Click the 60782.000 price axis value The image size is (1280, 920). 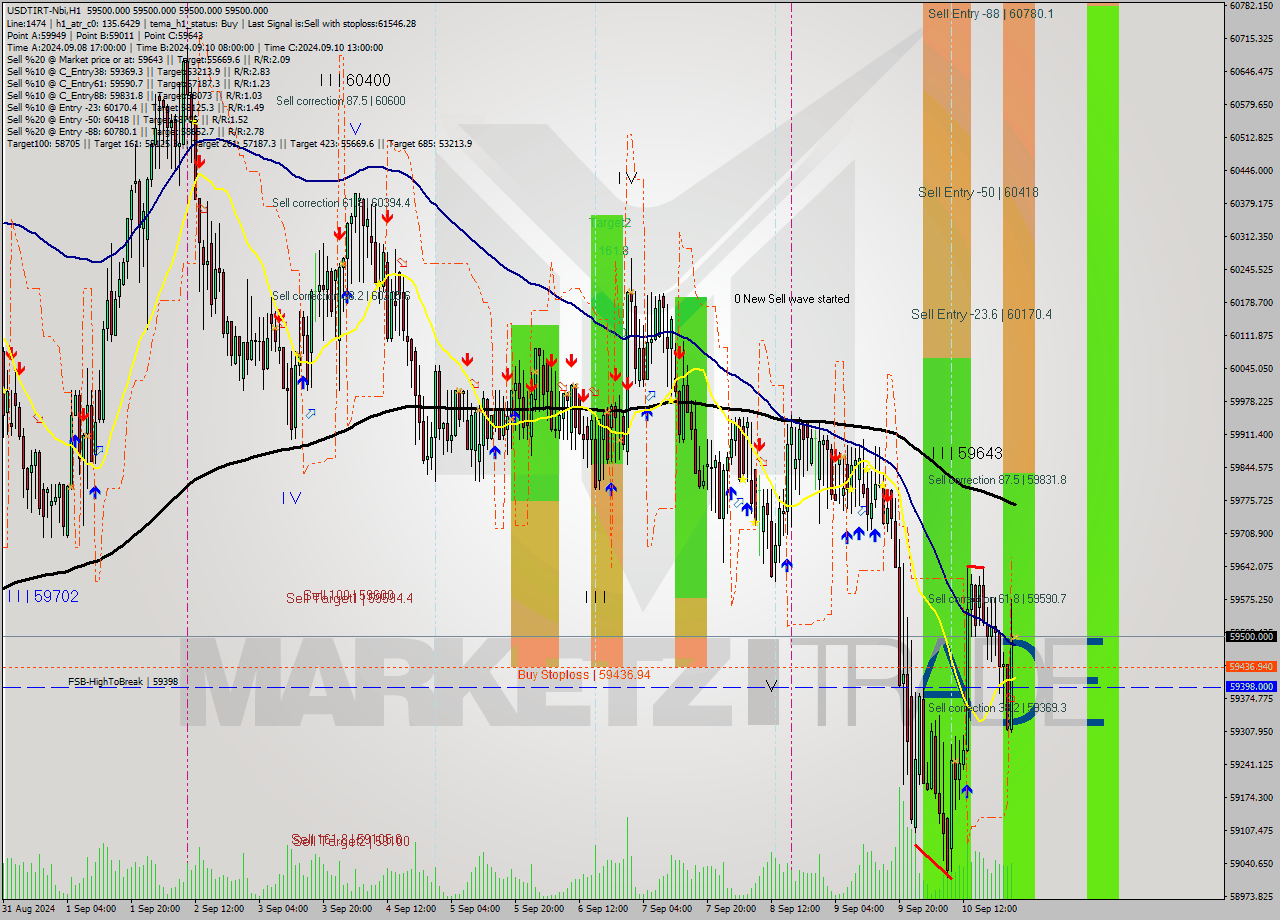pyautogui.click(x=1250, y=5)
